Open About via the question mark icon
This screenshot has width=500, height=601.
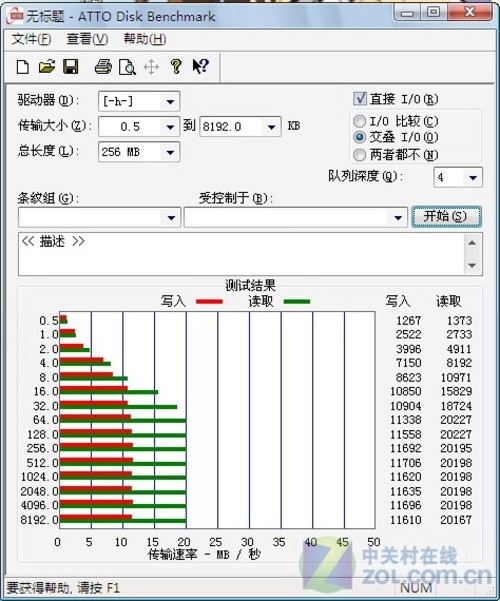[x=176, y=67]
